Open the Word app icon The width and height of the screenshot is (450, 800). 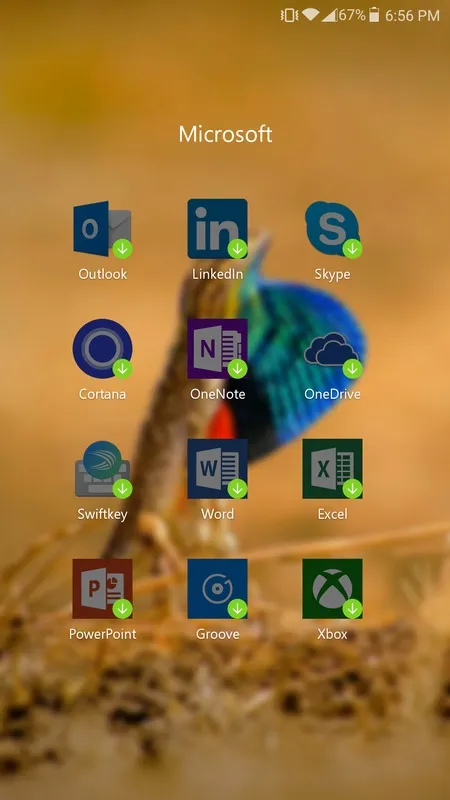pyautogui.click(x=217, y=468)
